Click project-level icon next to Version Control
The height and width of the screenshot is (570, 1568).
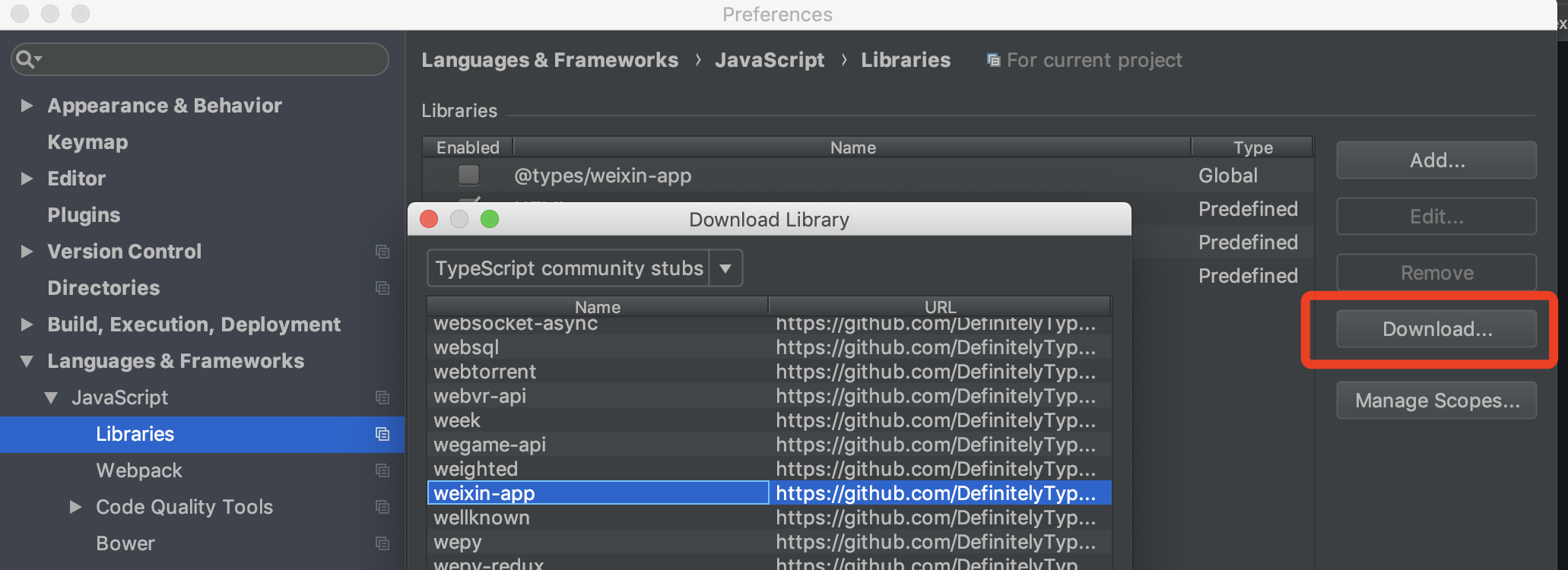(x=382, y=252)
